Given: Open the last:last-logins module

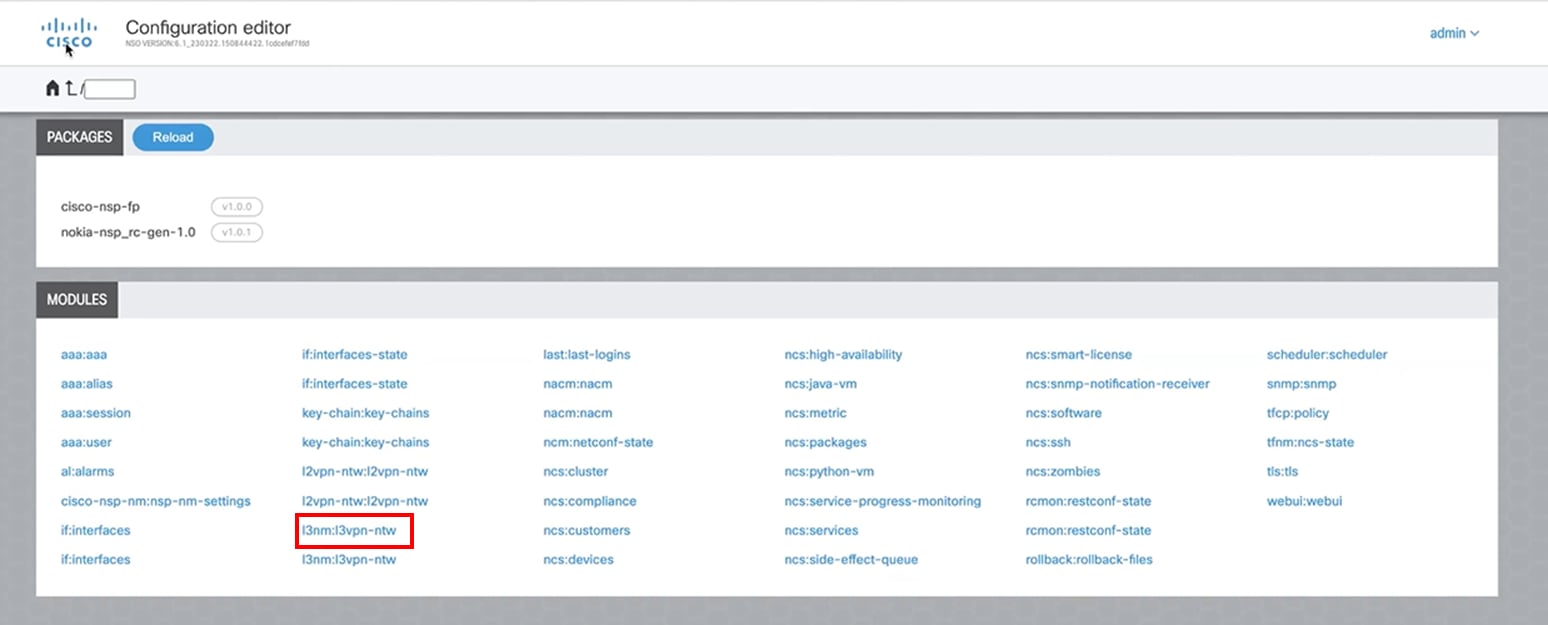Looking at the screenshot, I should [587, 354].
